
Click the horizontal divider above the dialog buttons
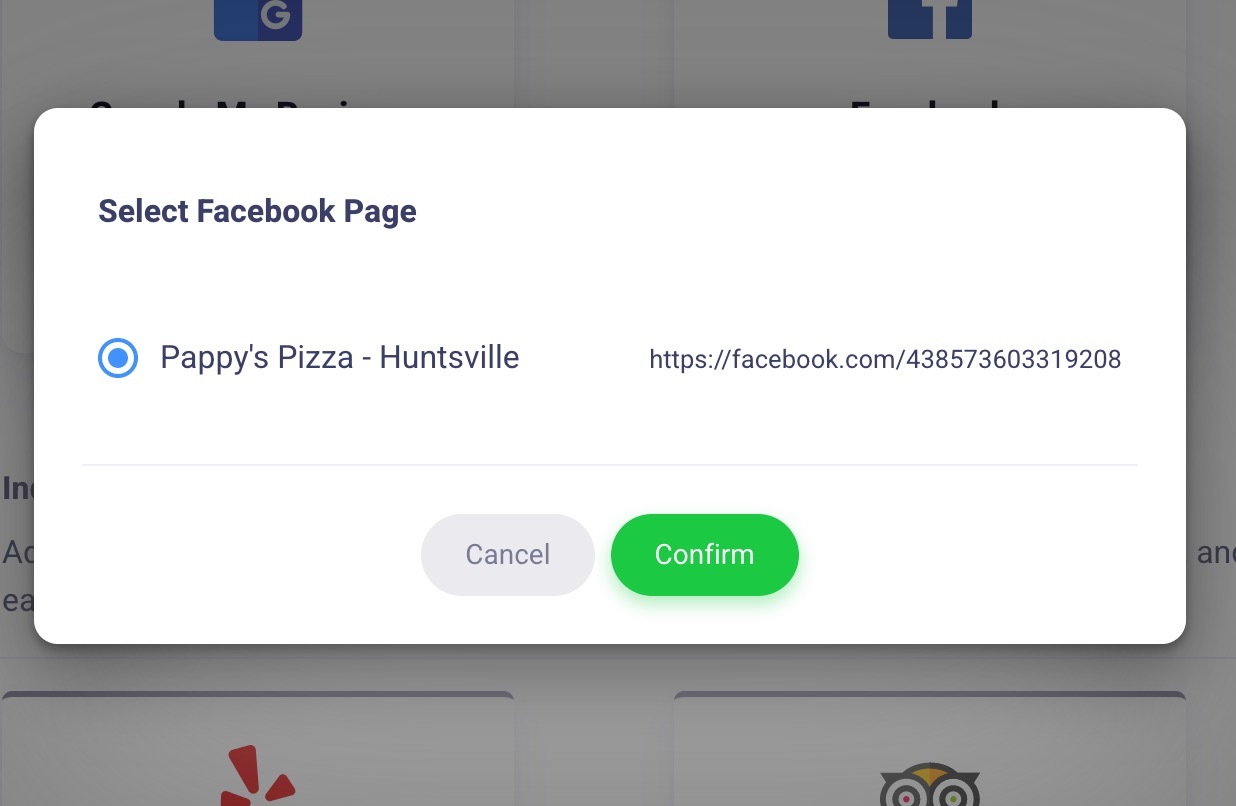[x=610, y=465]
